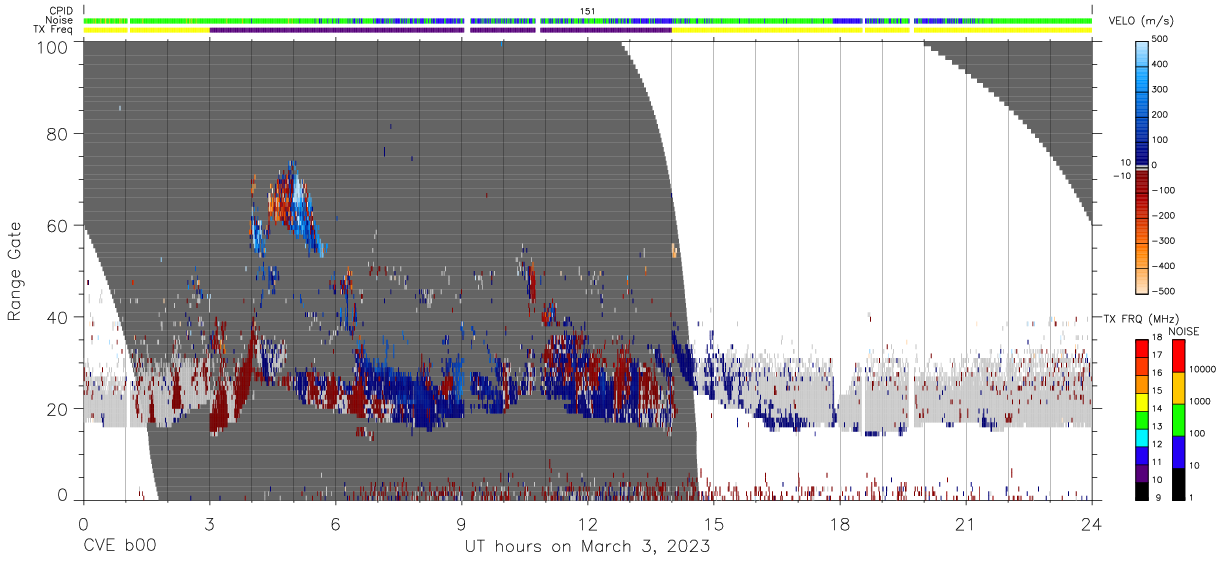This screenshot has width=1228, height=567.
Task: Select the green NOISE swatch between 100 and 1000
Action: 1177,419
